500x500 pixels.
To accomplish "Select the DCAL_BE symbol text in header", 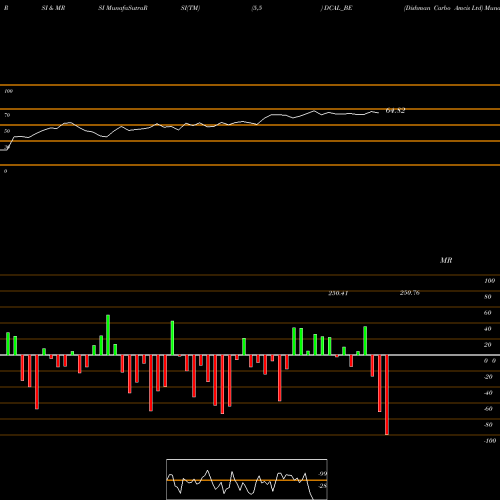I will tap(338, 8).
